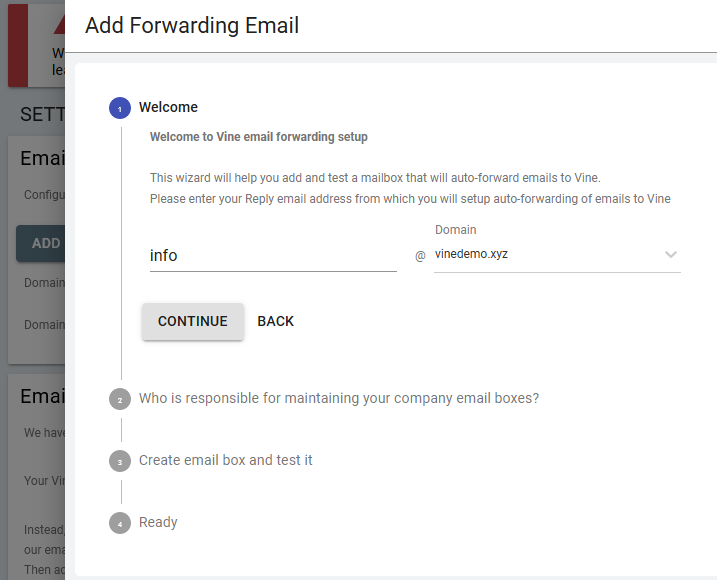Click the 'Welcome to Vine email forwarding setup' heading
The width and height of the screenshot is (717, 580).
point(258,137)
